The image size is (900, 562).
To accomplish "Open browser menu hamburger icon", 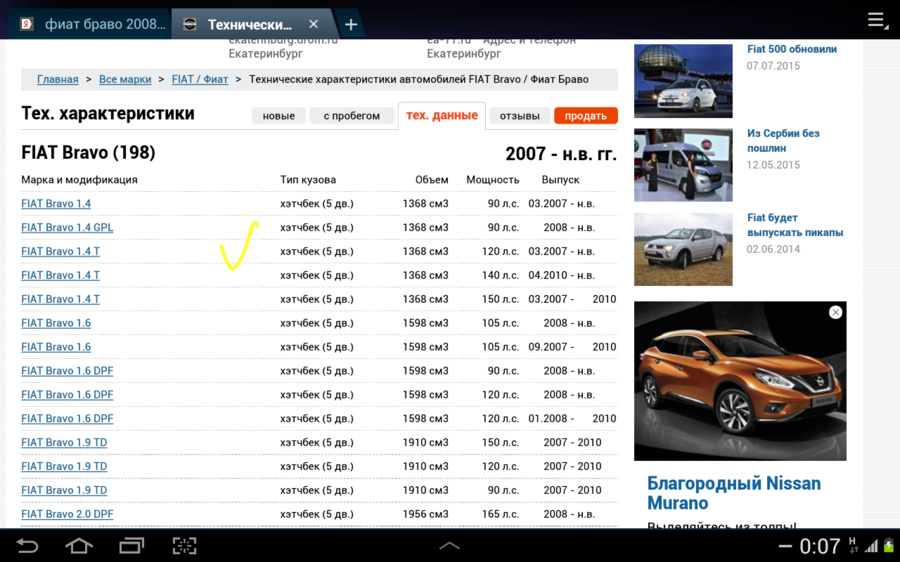I will point(876,20).
